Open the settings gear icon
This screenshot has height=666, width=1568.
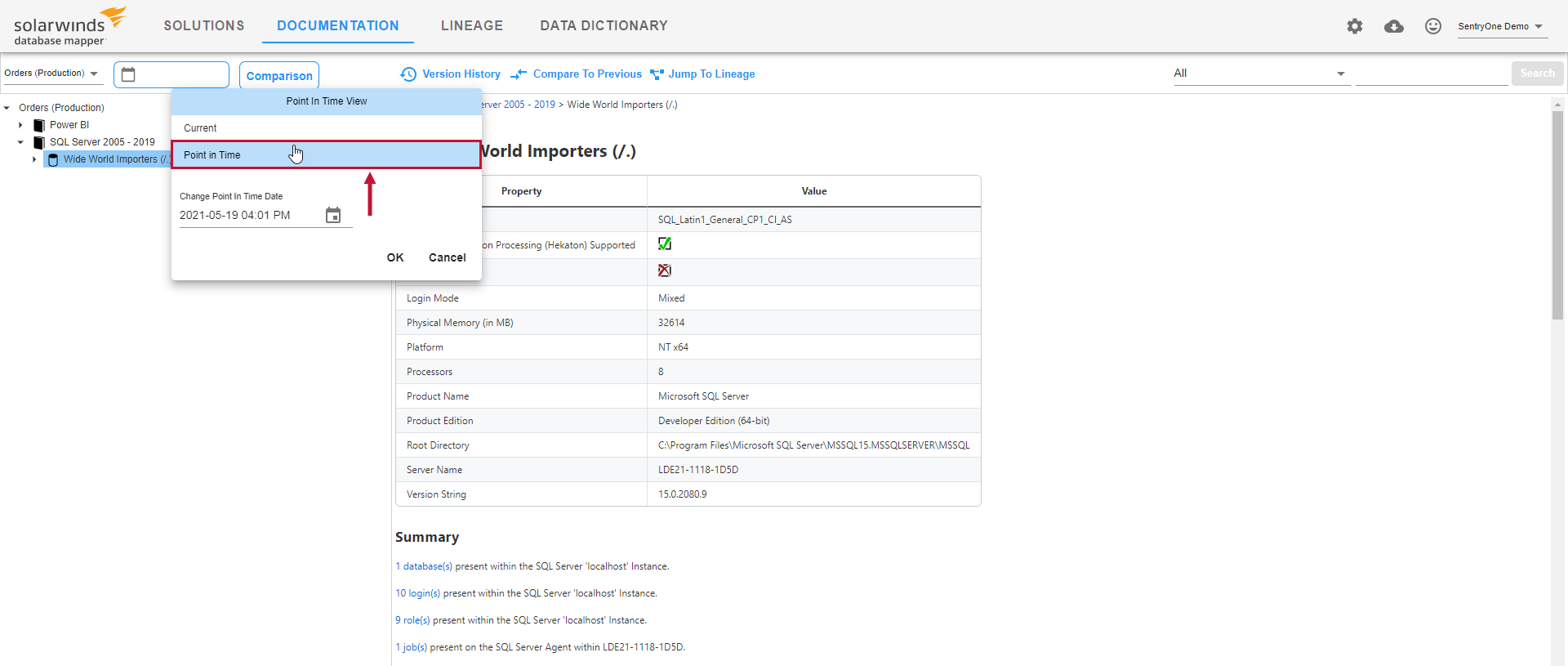tap(1355, 26)
